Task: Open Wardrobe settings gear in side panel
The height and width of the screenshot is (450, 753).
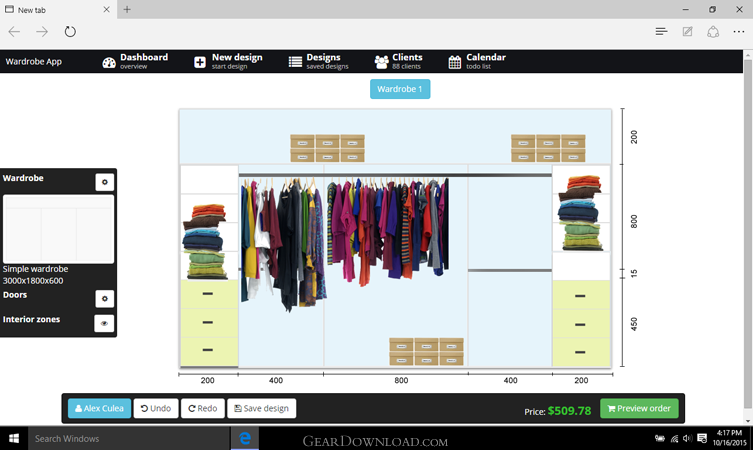Action: (x=104, y=182)
